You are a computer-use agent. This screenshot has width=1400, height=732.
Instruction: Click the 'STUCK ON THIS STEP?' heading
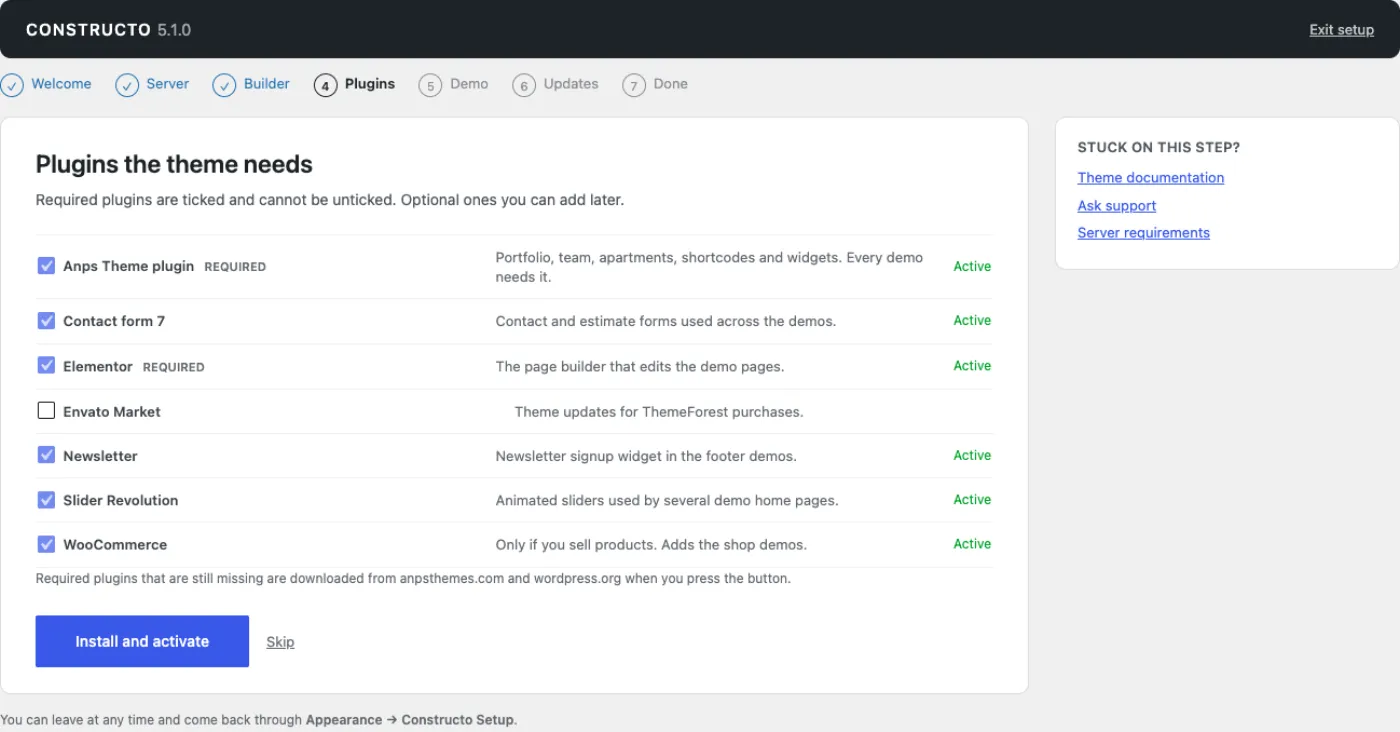(1158, 147)
